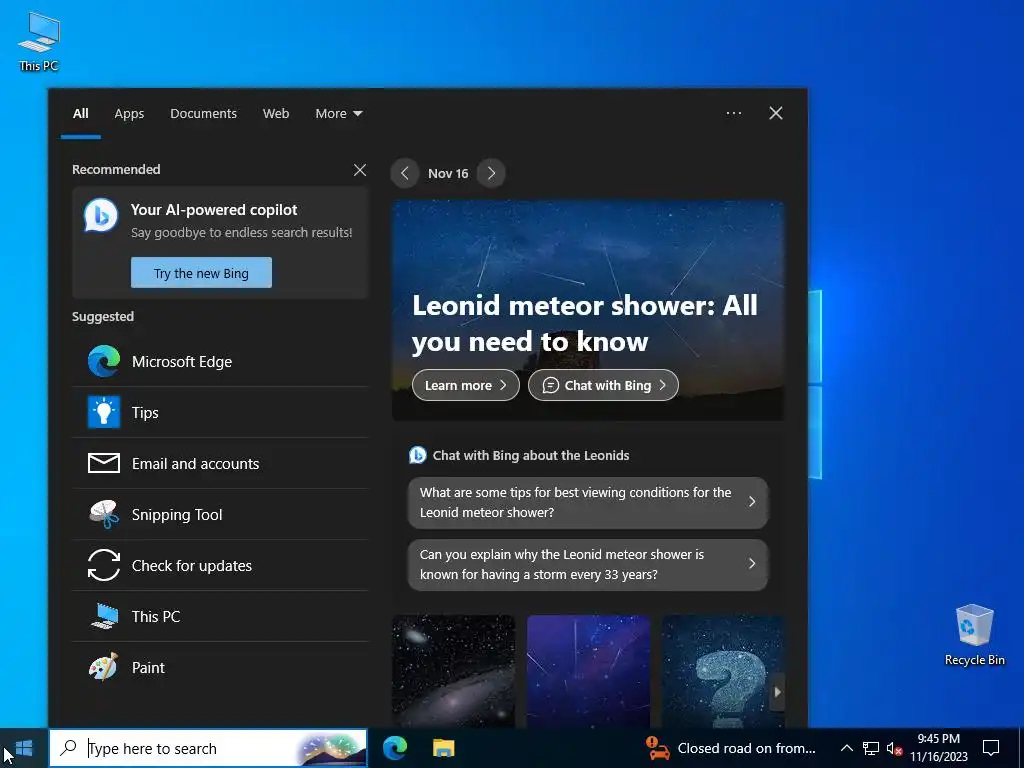This screenshot has width=1024, height=768.
Task: Click search highlights image in search box
Action: [330, 748]
